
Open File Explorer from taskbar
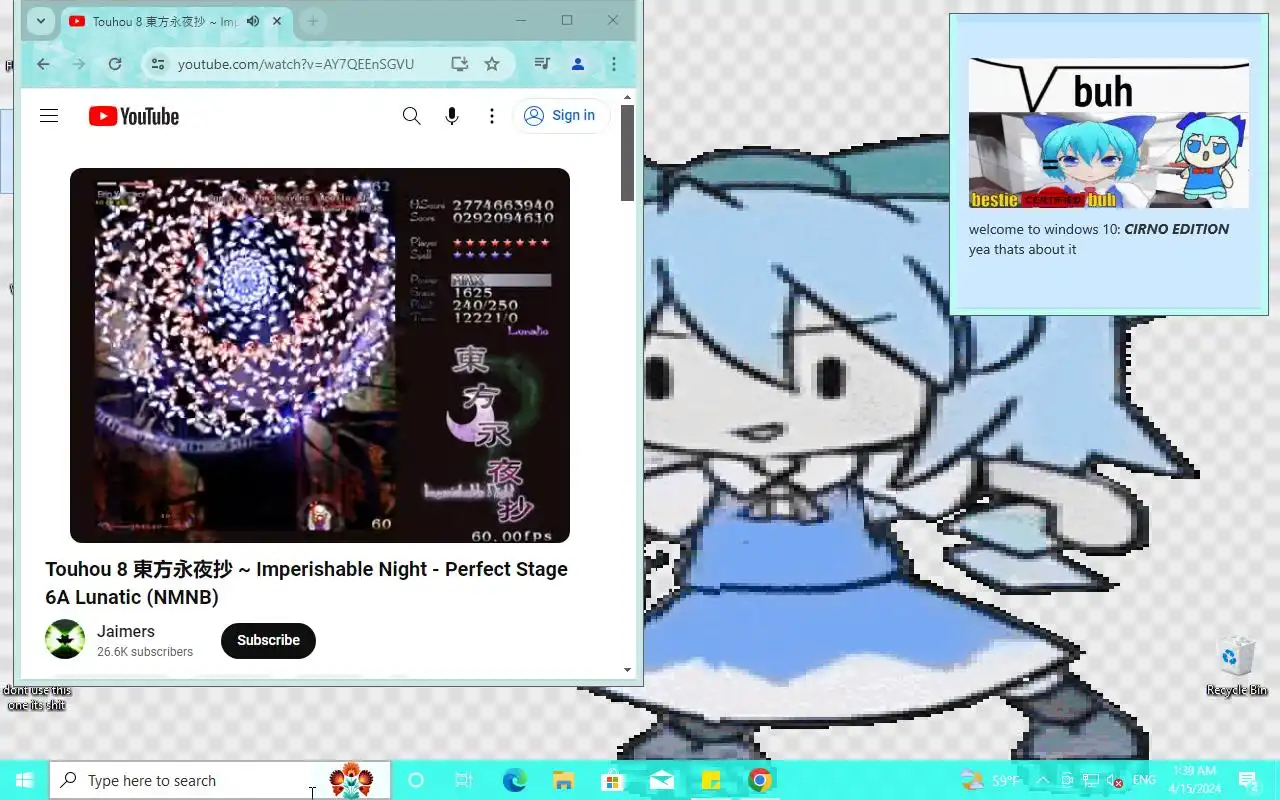tap(563, 780)
